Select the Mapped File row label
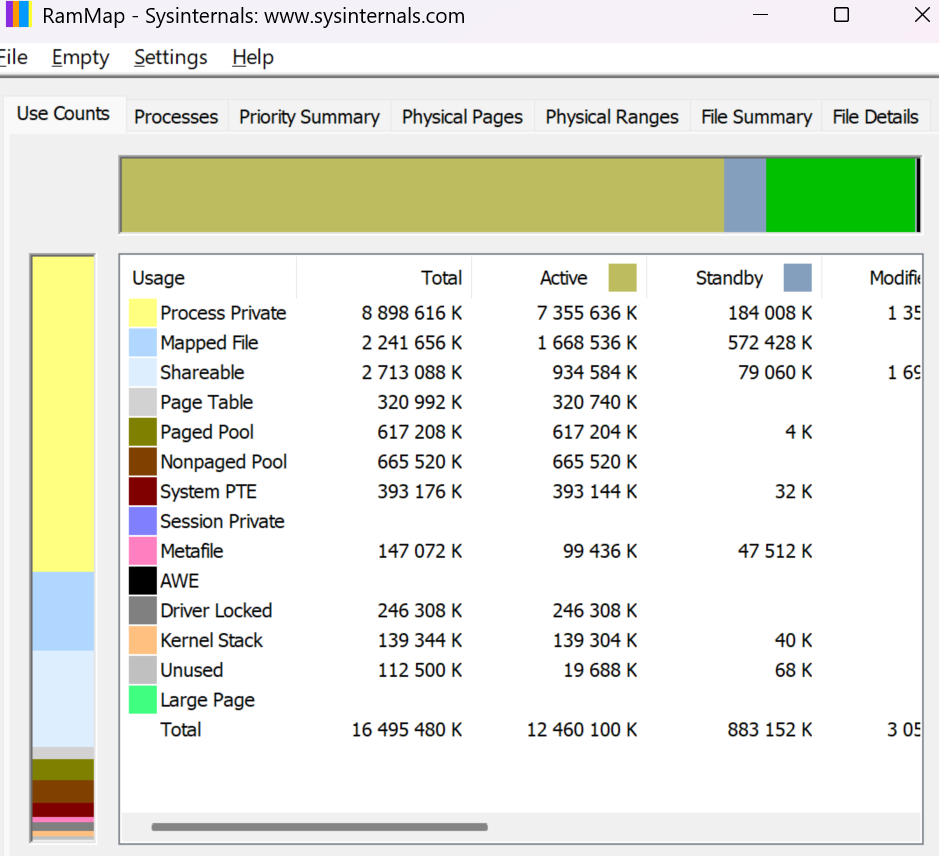 [x=209, y=343]
